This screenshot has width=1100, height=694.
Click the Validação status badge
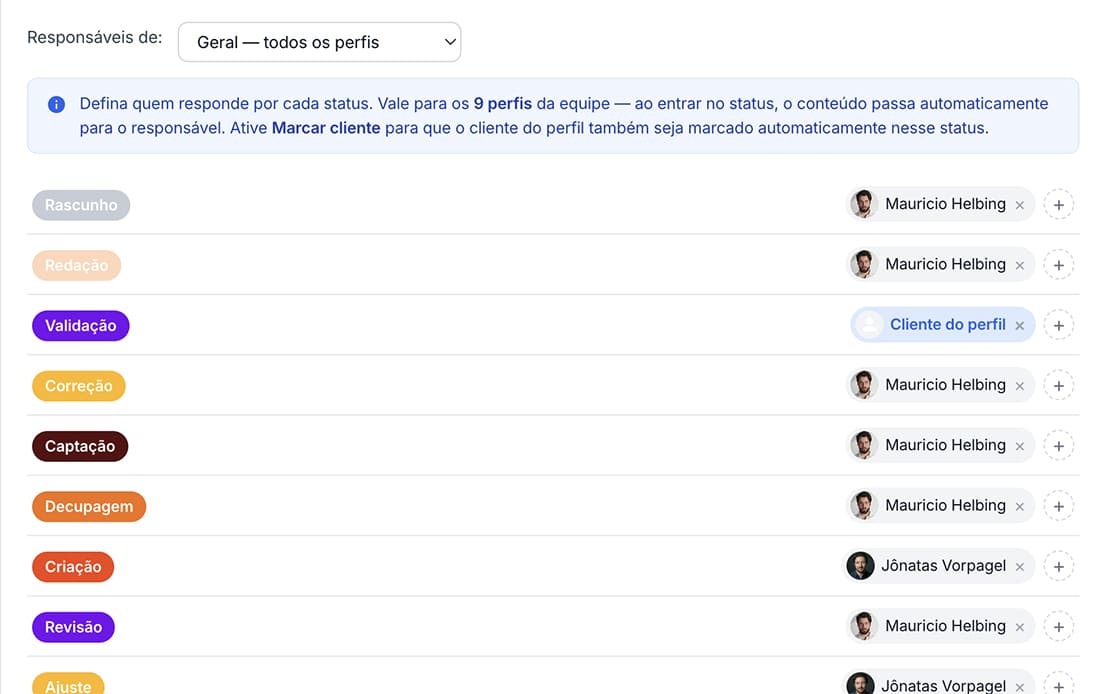(x=81, y=326)
